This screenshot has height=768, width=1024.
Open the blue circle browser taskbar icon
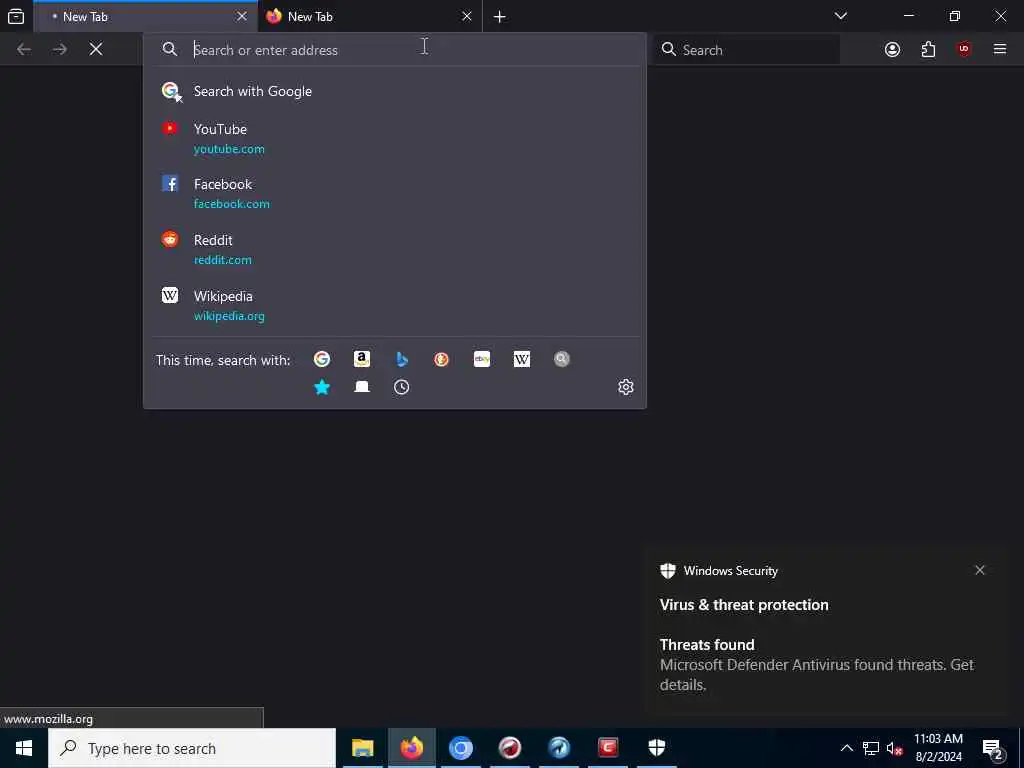point(460,748)
